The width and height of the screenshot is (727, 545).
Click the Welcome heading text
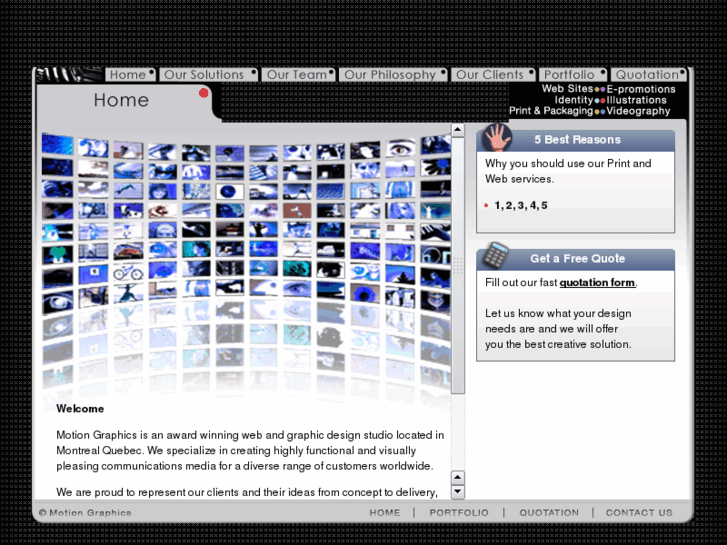pos(80,409)
